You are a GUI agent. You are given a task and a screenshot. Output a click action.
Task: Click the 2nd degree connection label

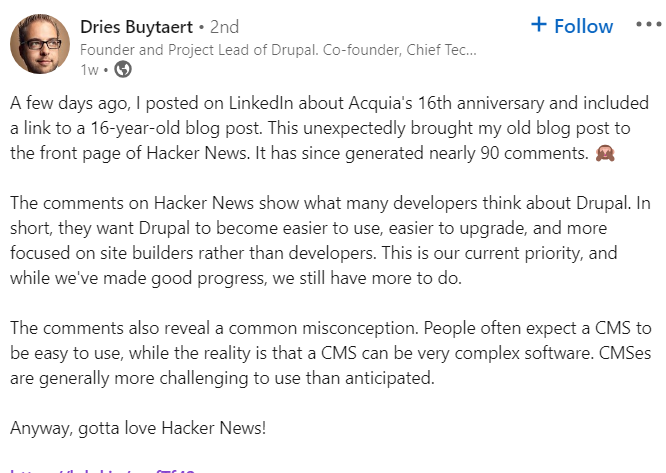pos(224,27)
